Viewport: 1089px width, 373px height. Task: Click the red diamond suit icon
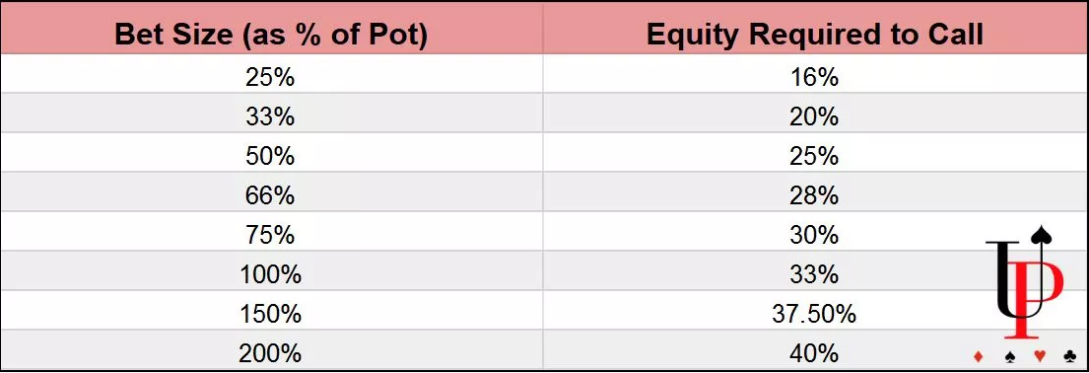[x=979, y=356]
